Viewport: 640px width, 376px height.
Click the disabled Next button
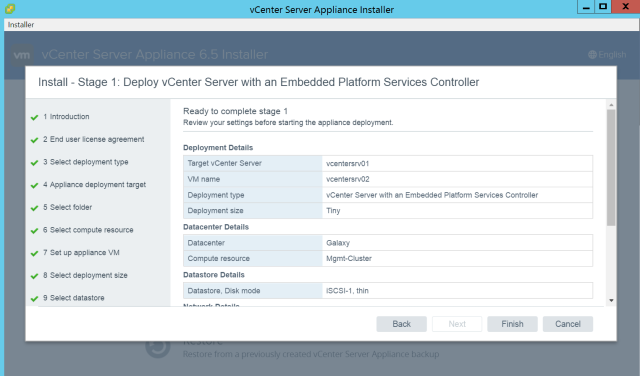(x=457, y=324)
